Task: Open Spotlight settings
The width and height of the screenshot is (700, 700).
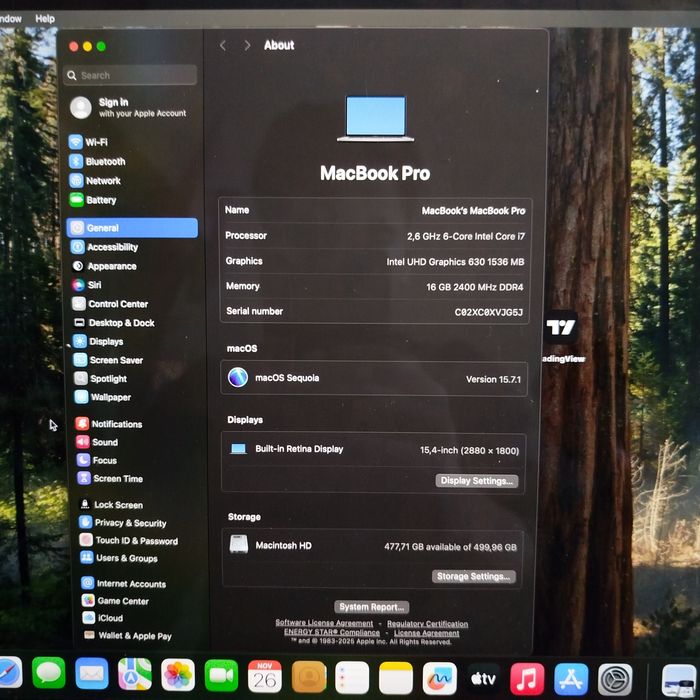Action: (x=100, y=379)
